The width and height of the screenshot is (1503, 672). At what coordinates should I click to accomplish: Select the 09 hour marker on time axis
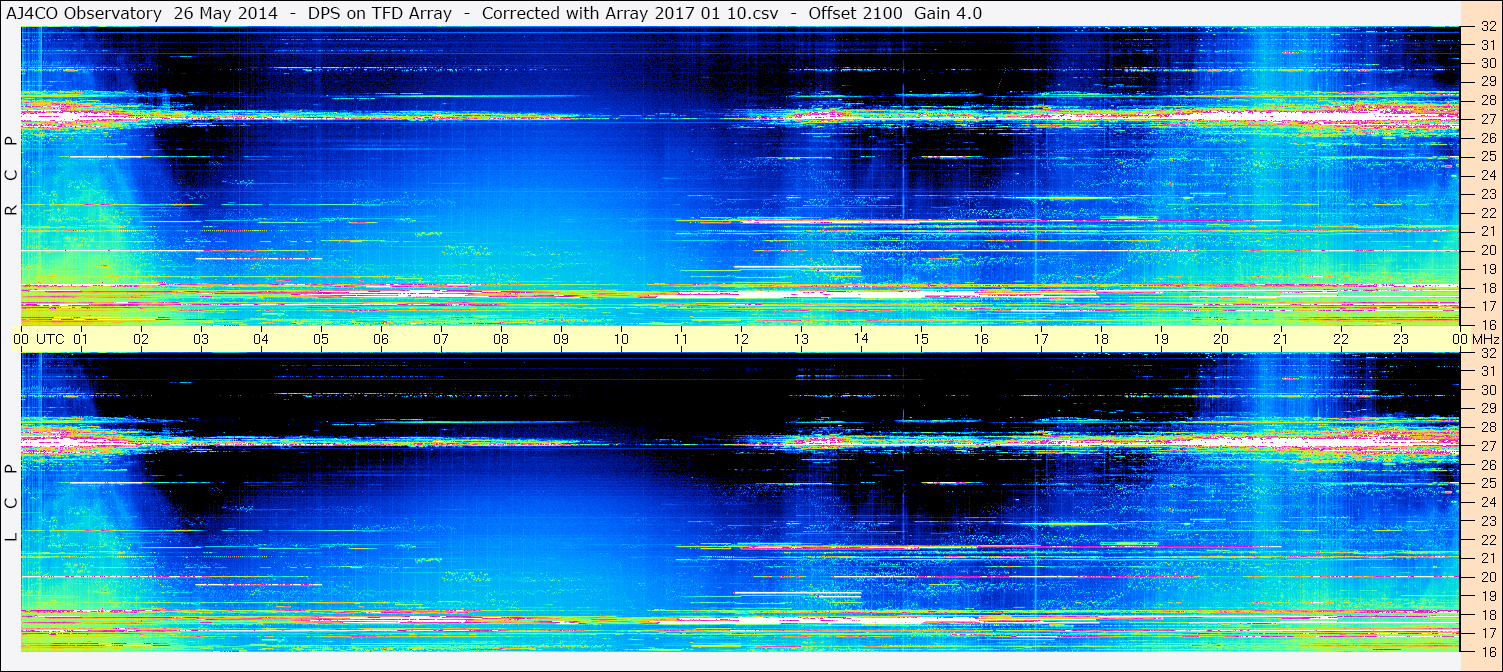point(561,339)
